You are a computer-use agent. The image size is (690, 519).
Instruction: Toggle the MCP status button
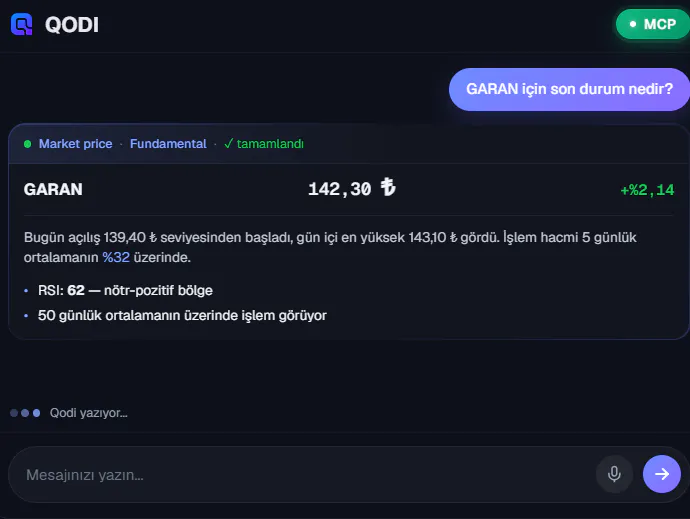point(653,24)
